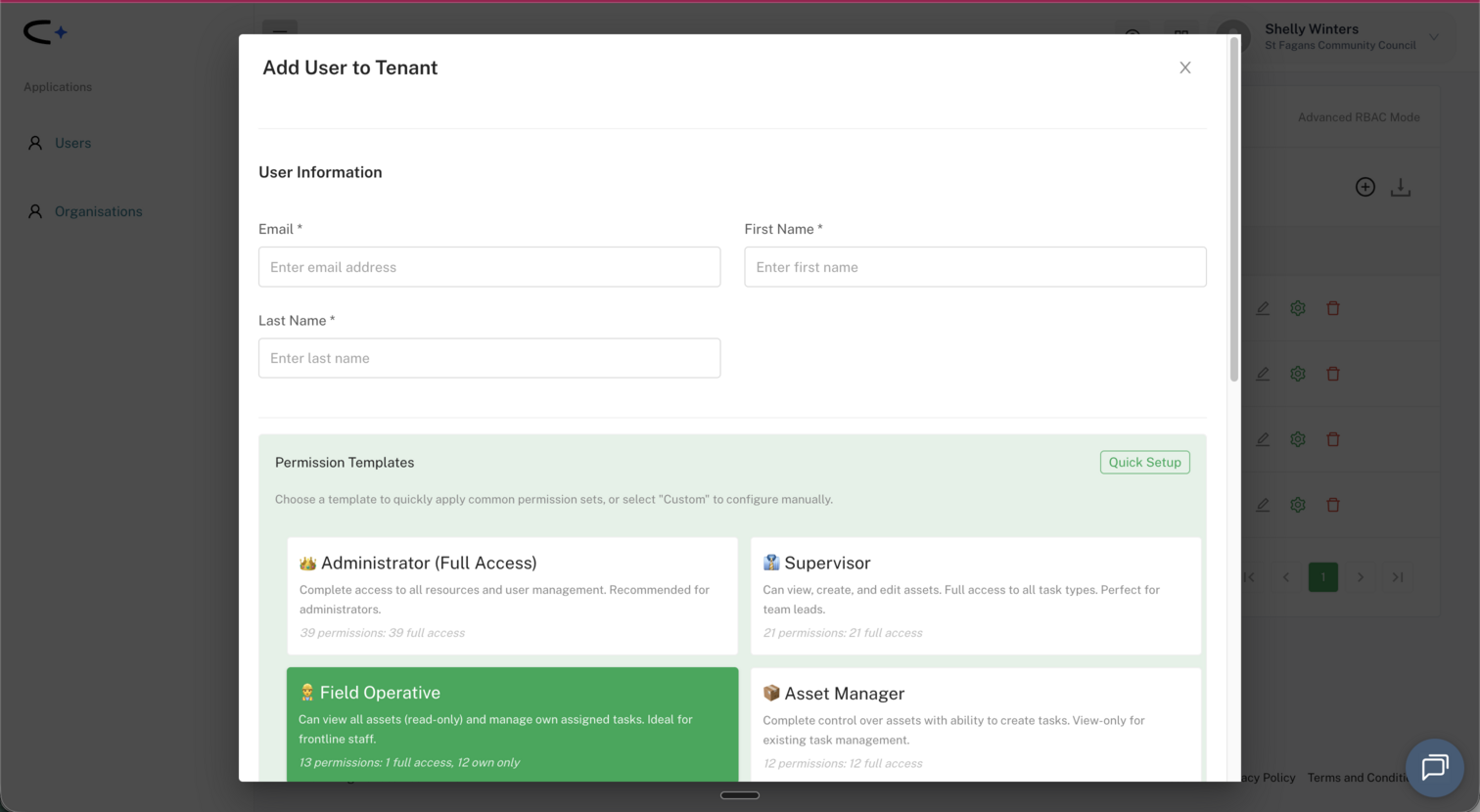Go to next page in pagination
The height and width of the screenshot is (812, 1480).
click(x=1360, y=577)
